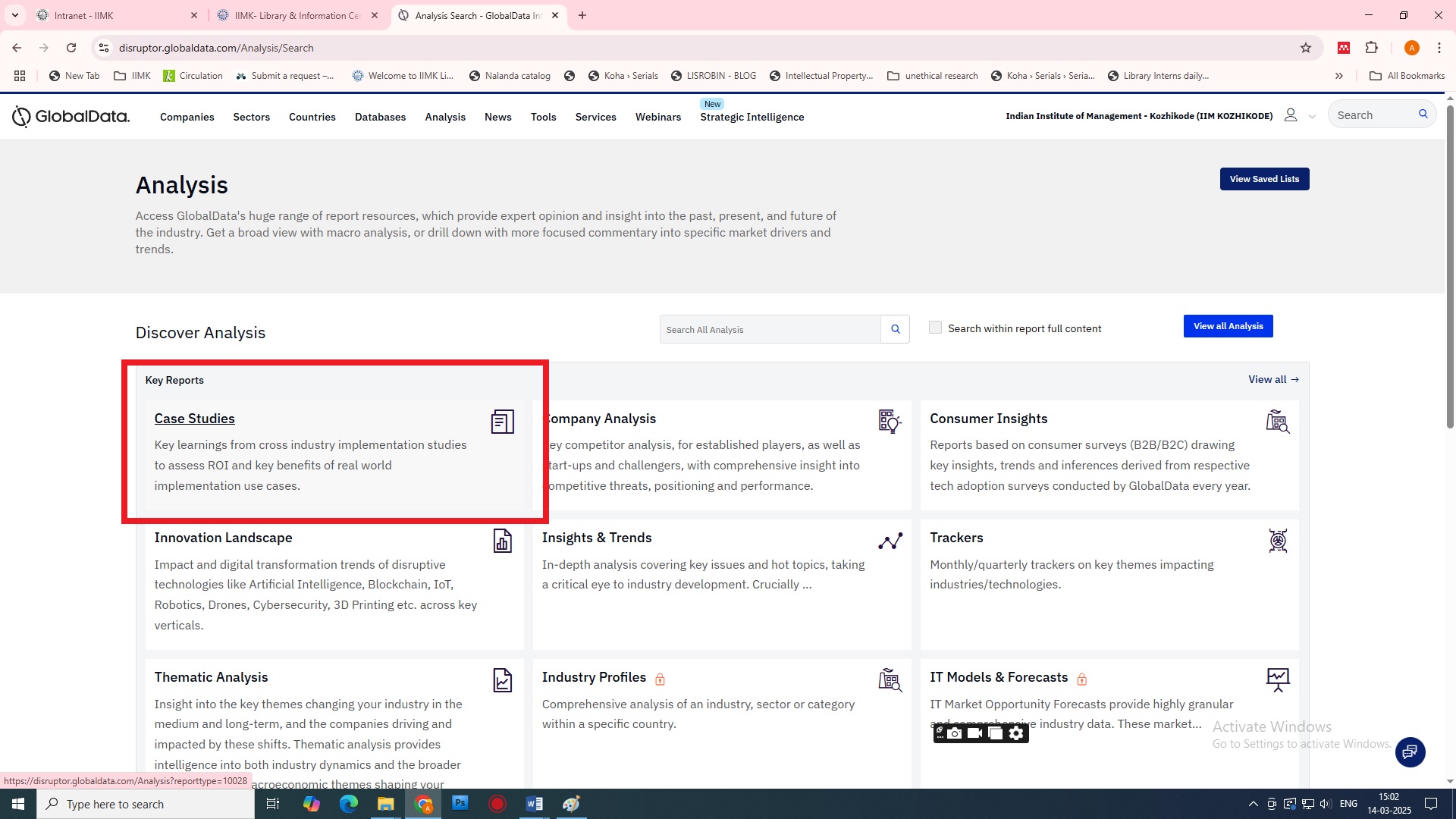Screen dimensions: 1456x819
Task: Click the Trackers target icon
Action: [x=1278, y=541]
